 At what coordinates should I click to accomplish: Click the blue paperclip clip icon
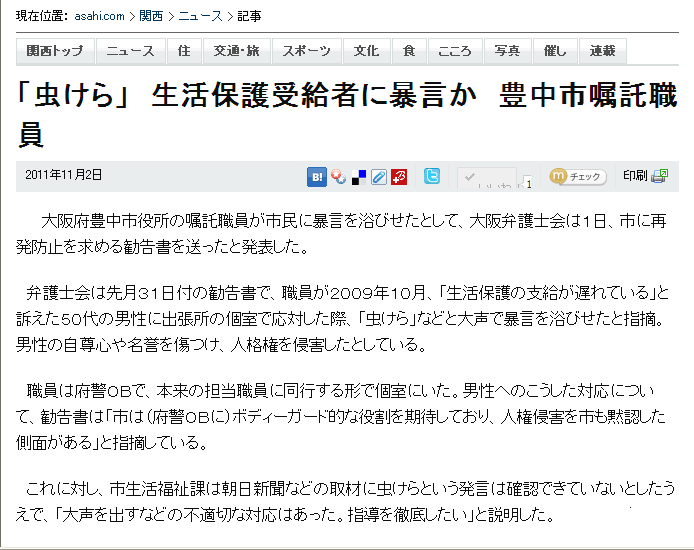coord(379,177)
